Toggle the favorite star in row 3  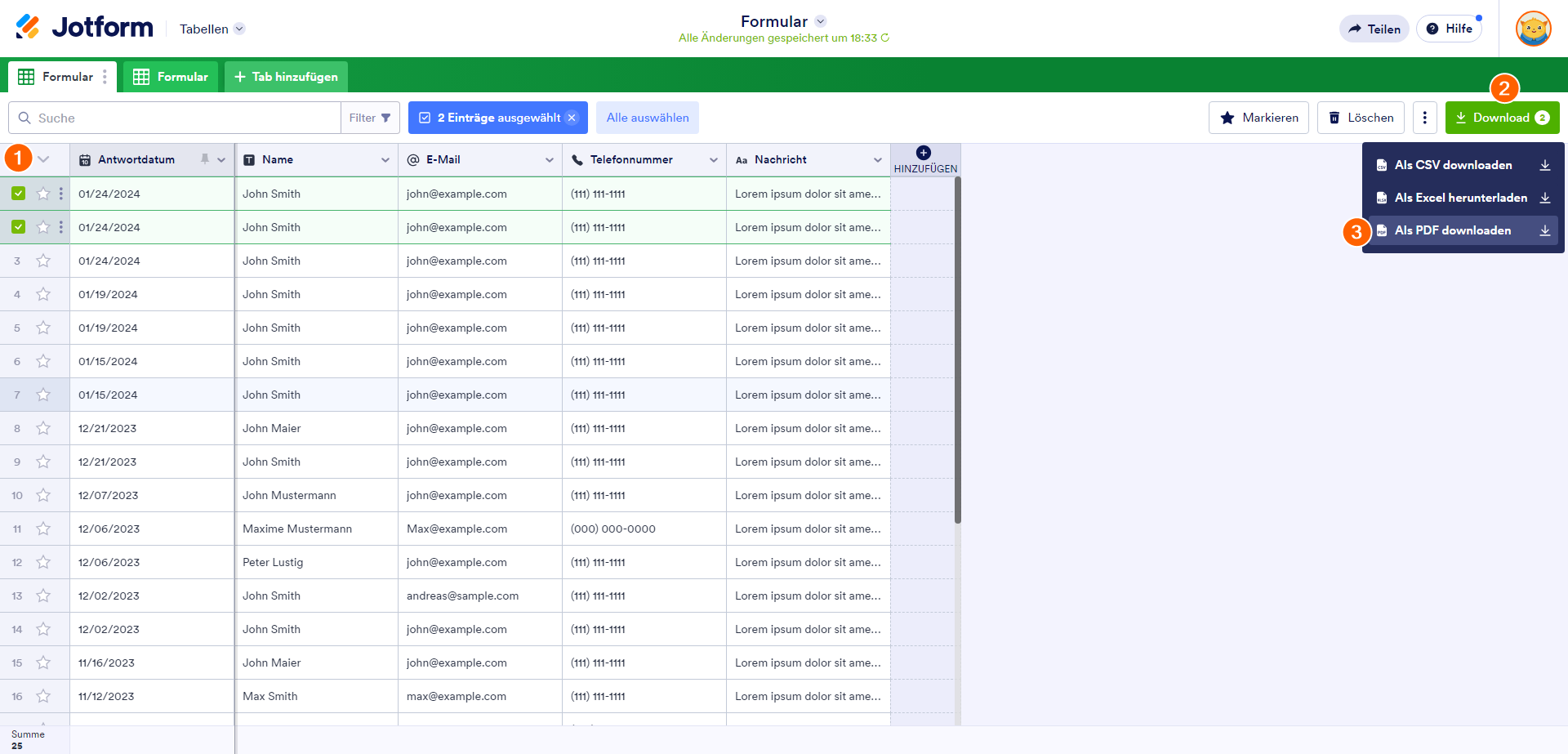43,261
